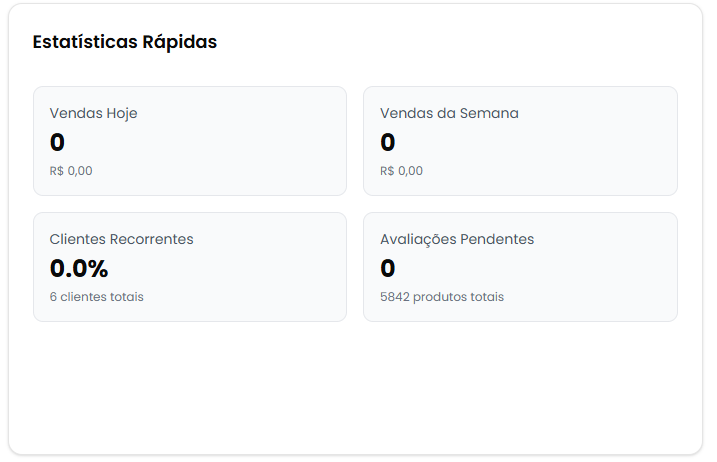The width and height of the screenshot is (717, 462).
Task: Click the '5842 produtos totais' caption
Action: (442, 297)
